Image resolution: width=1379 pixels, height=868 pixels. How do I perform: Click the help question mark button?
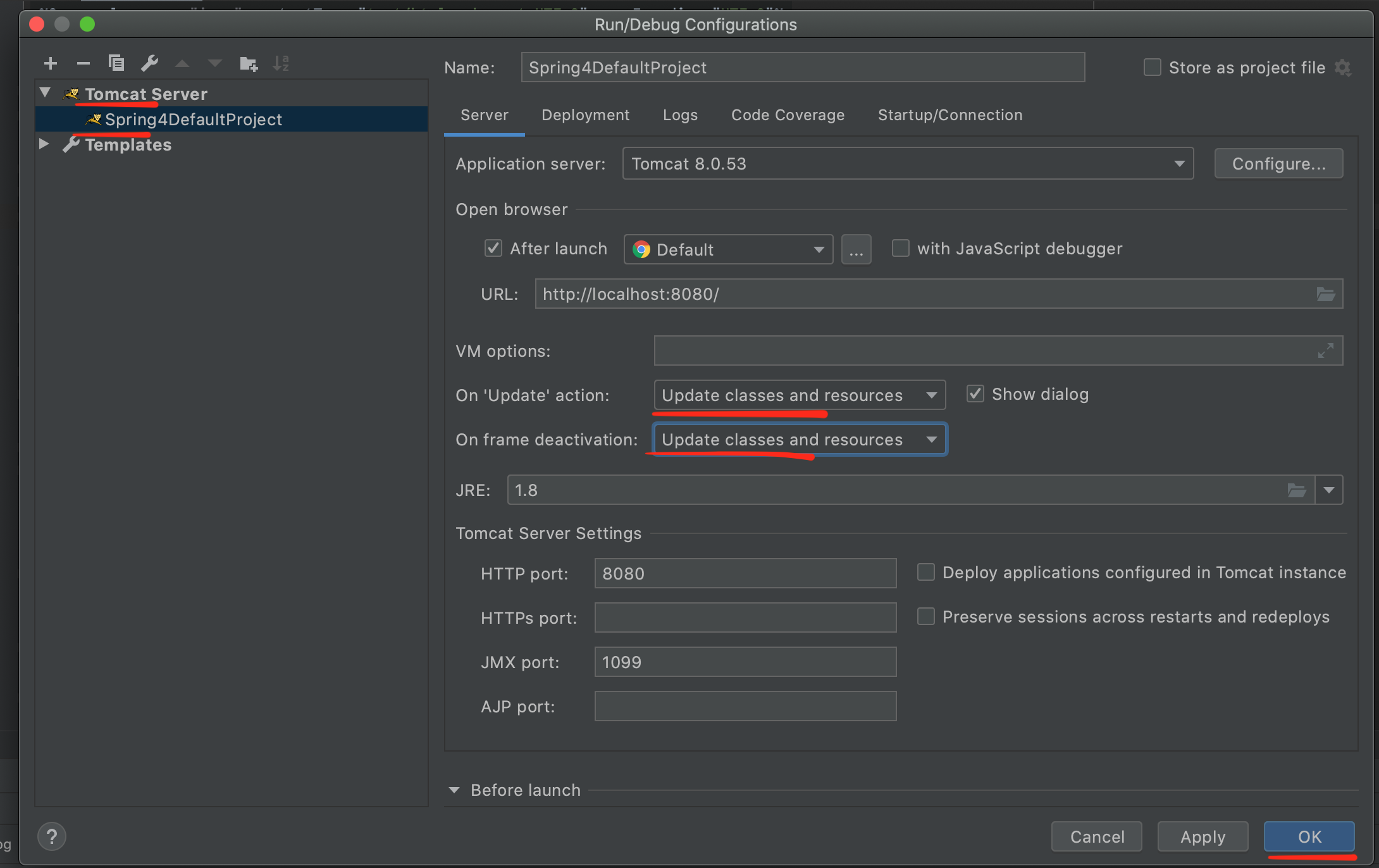tap(52, 837)
